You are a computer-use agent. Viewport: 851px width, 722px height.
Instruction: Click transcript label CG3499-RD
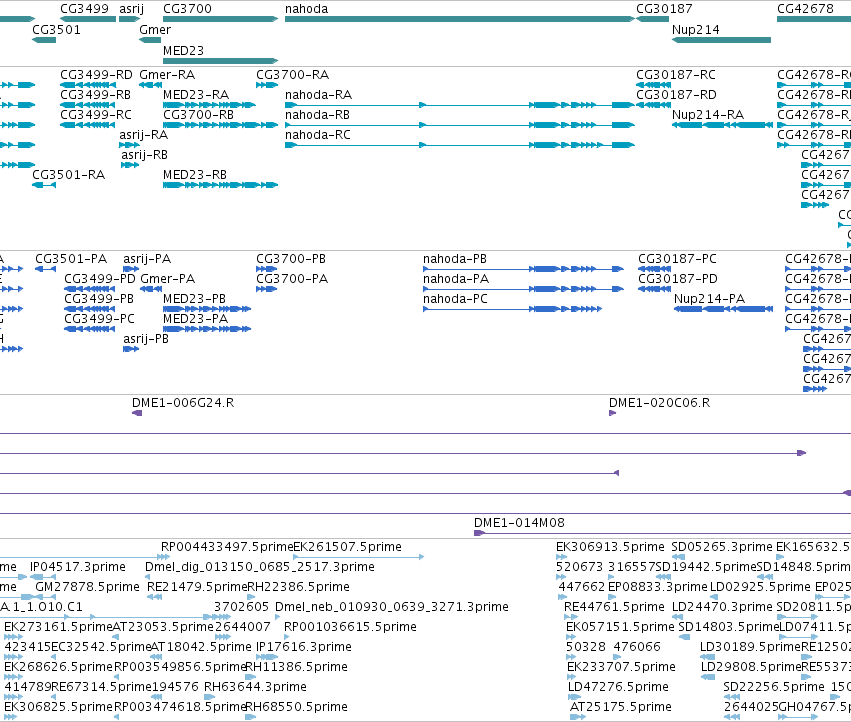(96, 74)
